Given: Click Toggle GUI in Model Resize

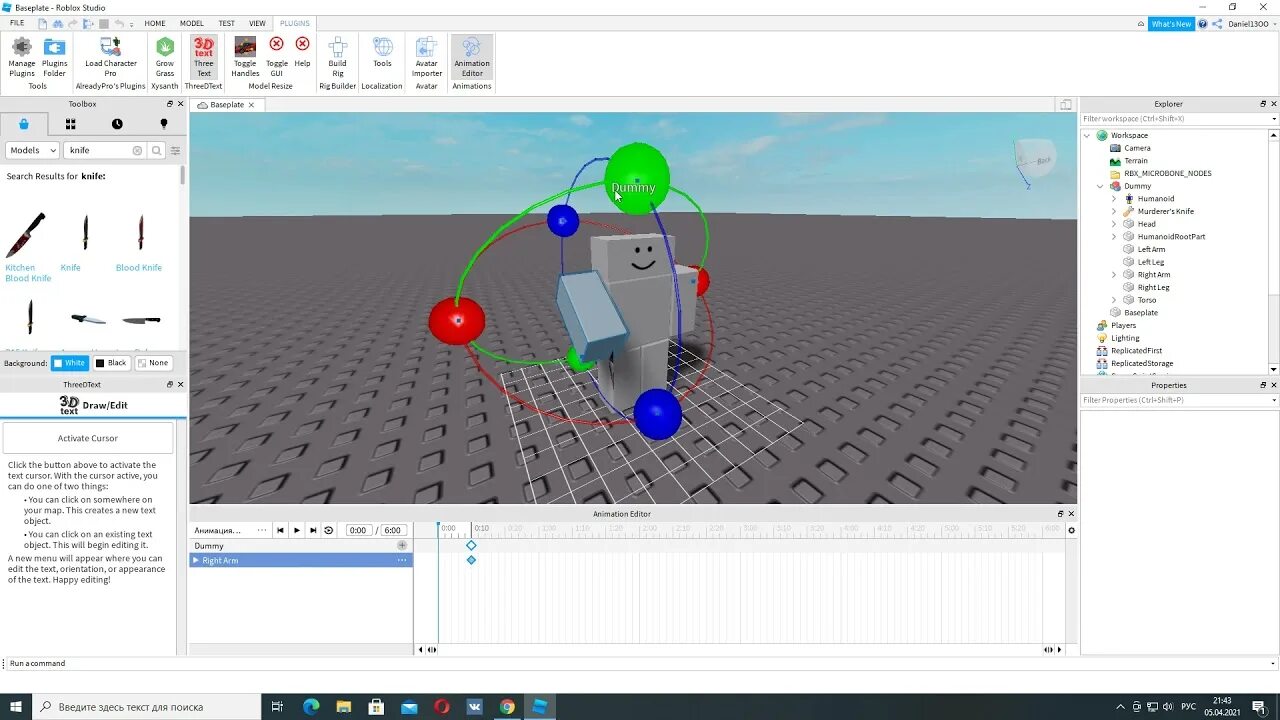Looking at the screenshot, I should (277, 57).
